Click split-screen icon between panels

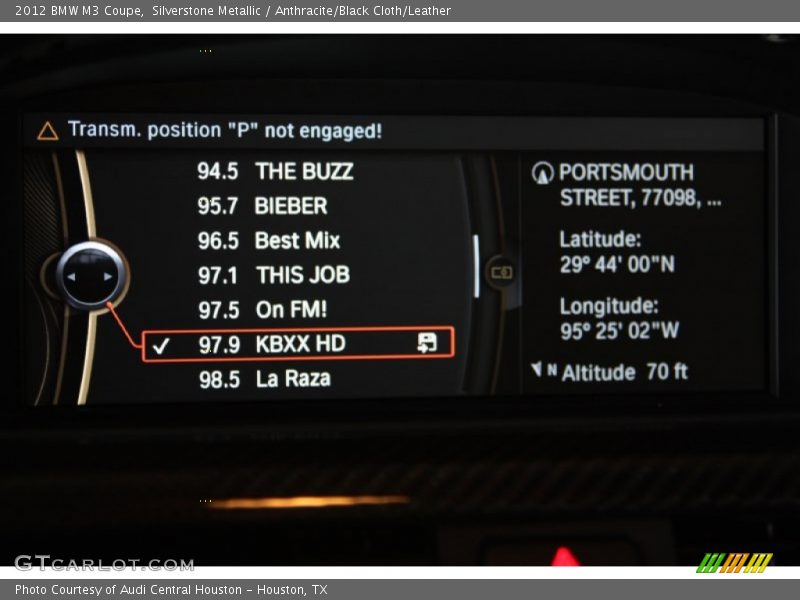click(501, 272)
